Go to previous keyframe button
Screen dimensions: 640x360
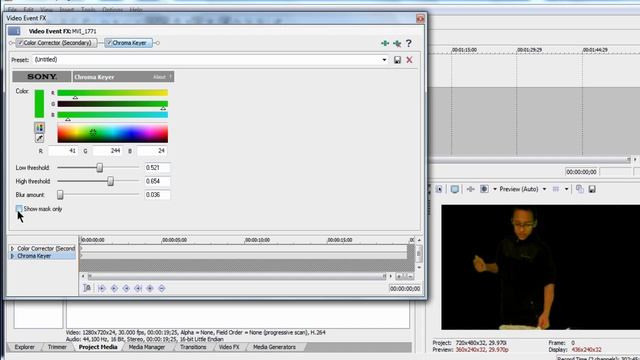click(x=114, y=288)
